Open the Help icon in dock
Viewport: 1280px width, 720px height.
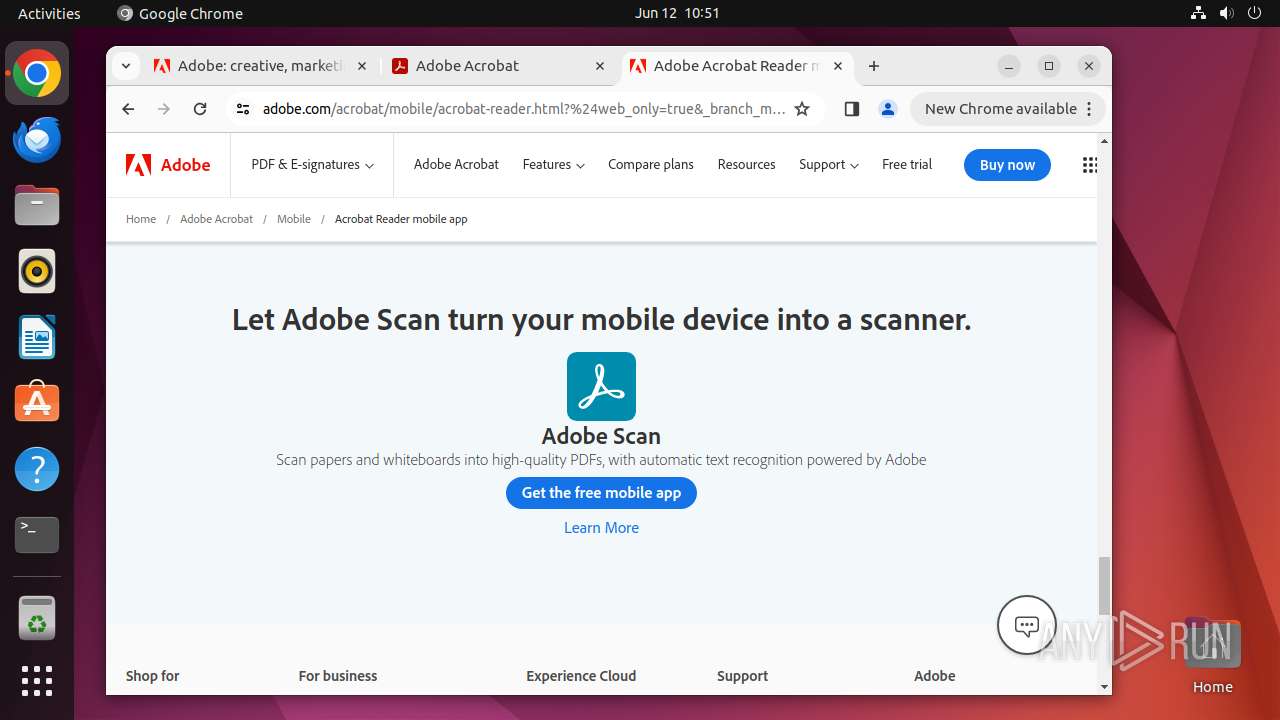(37, 469)
